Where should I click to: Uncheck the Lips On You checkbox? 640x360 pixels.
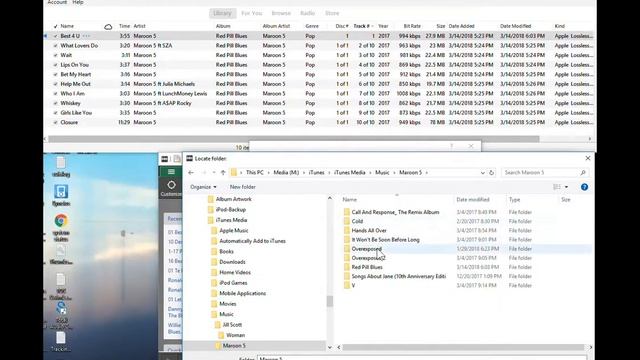56,65
